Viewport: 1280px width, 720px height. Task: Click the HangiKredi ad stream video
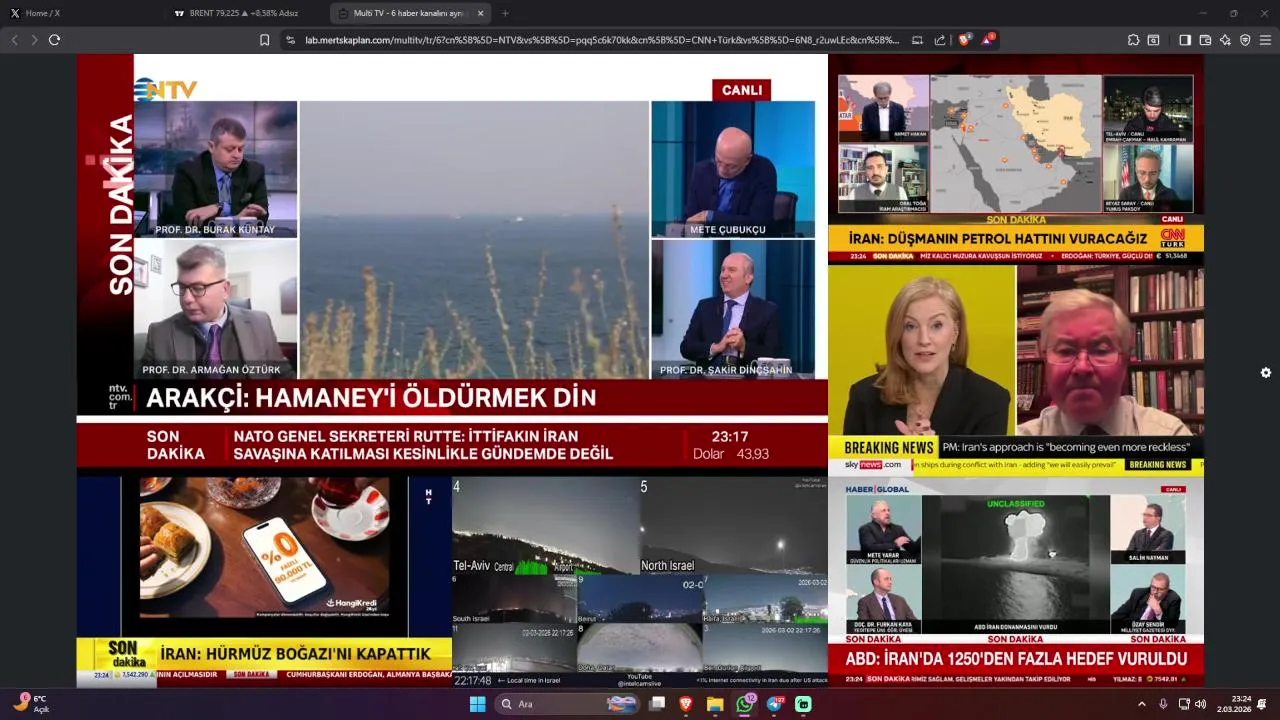[264, 581]
